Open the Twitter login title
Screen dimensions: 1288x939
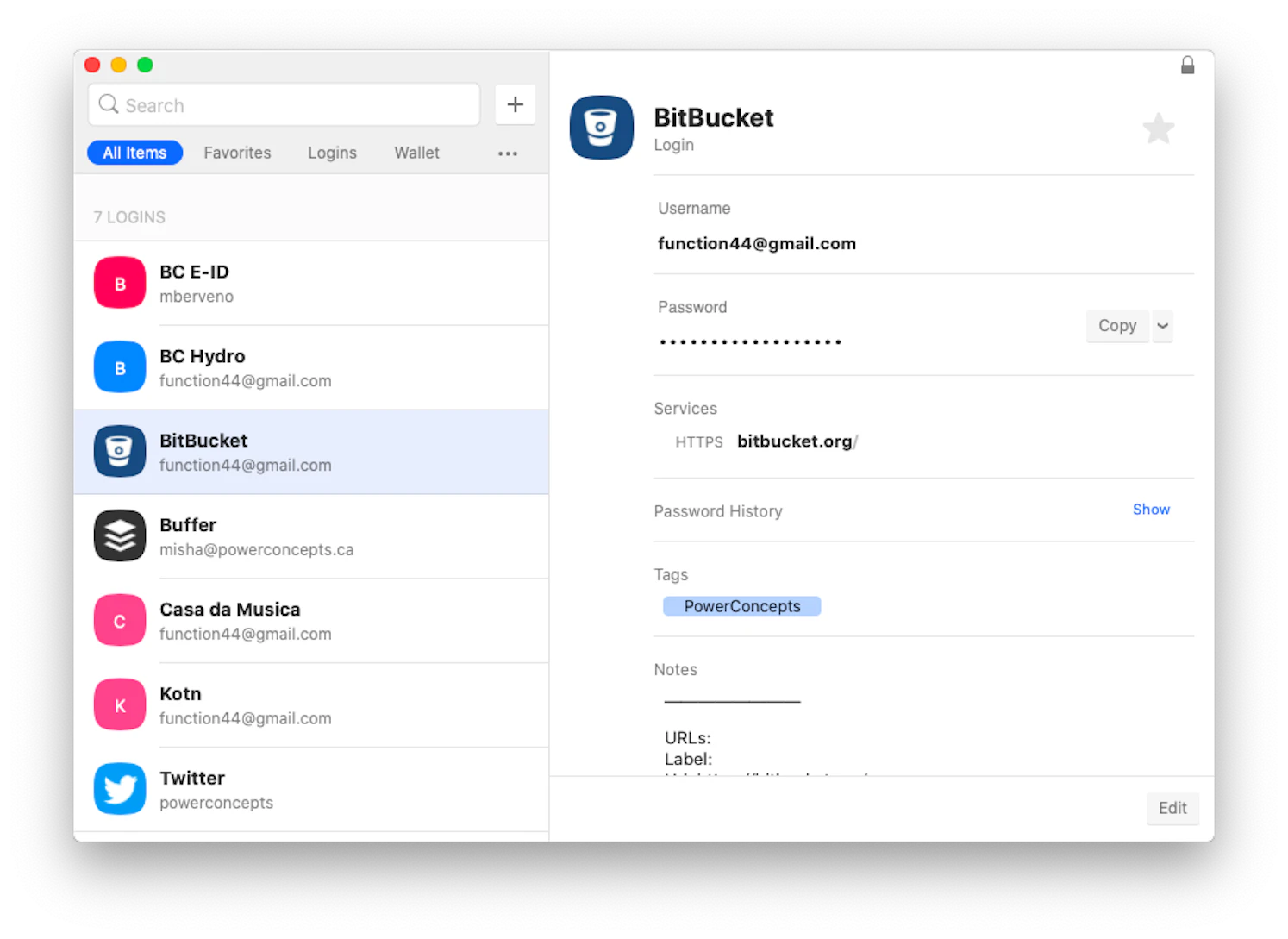tap(192, 779)
